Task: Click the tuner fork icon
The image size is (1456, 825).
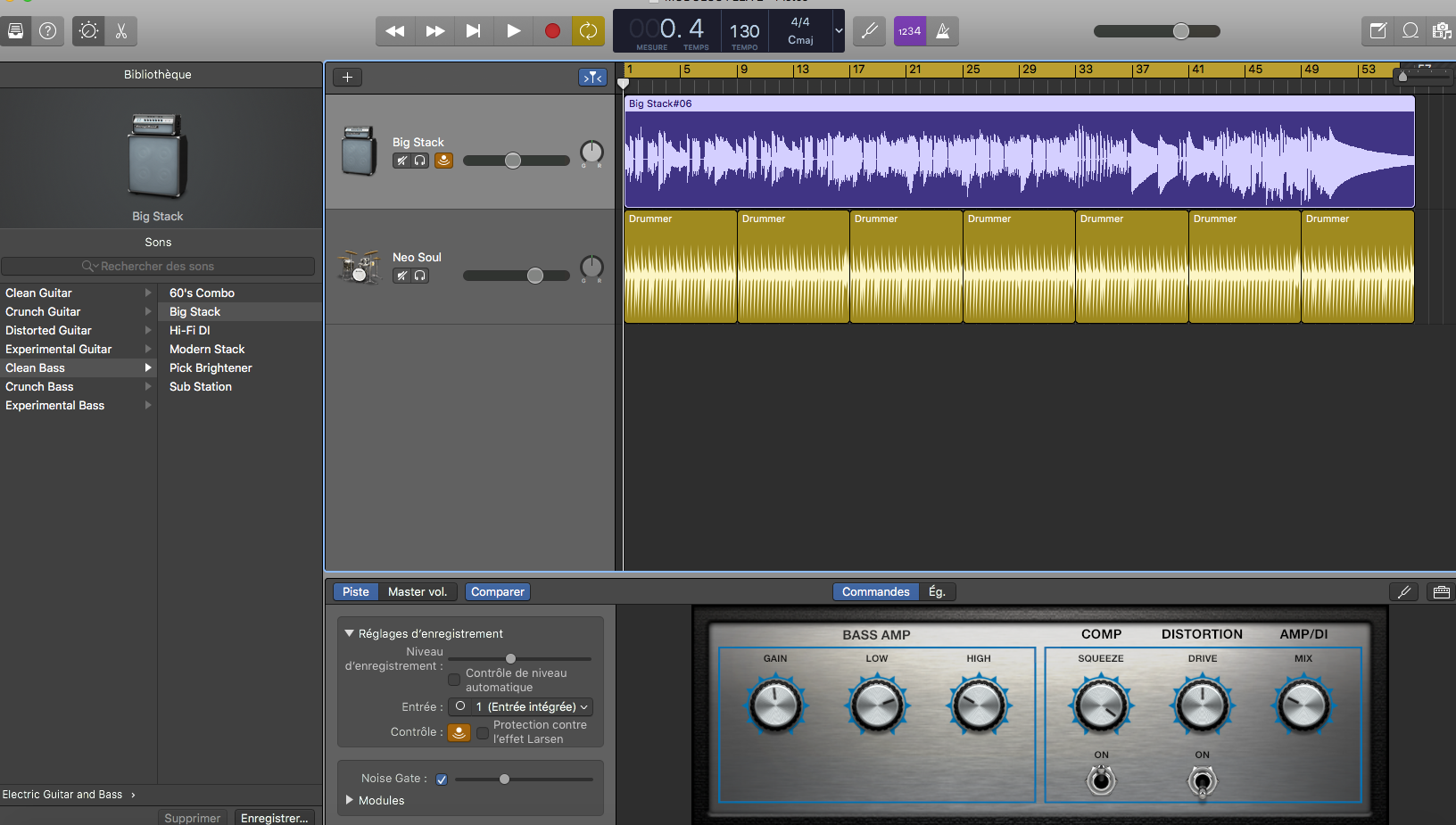Action: [x=869, y=31]
